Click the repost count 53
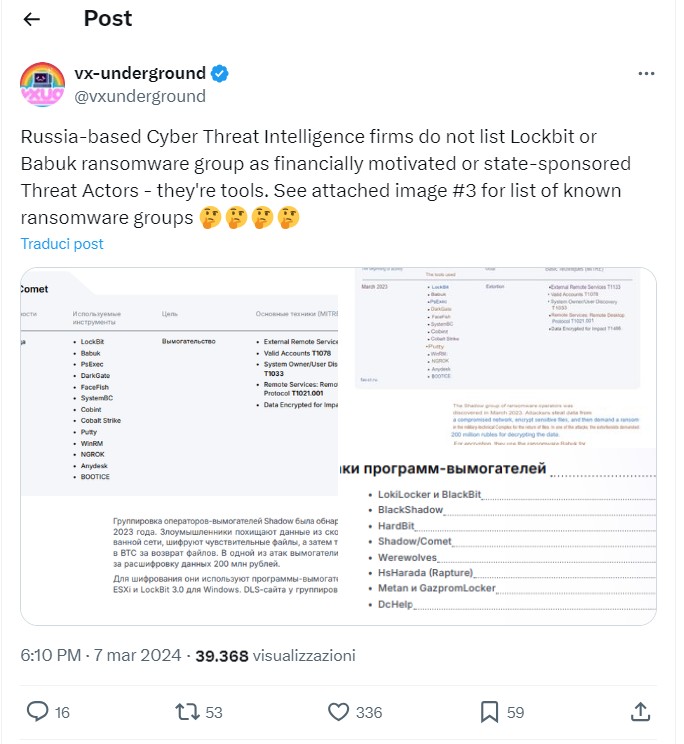The height and width of the screenshot is (744, 684). [x=212, y=712]
